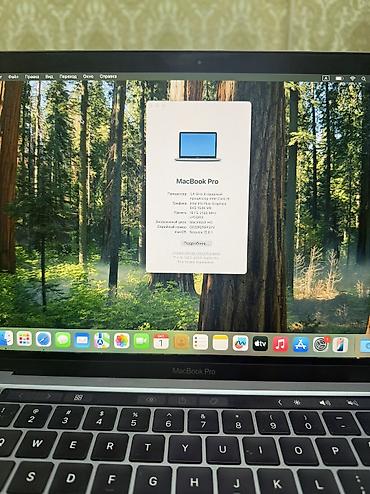Open the Окно menu
Viewport: 370px width, 494px height.
click(x=88, y=77)
